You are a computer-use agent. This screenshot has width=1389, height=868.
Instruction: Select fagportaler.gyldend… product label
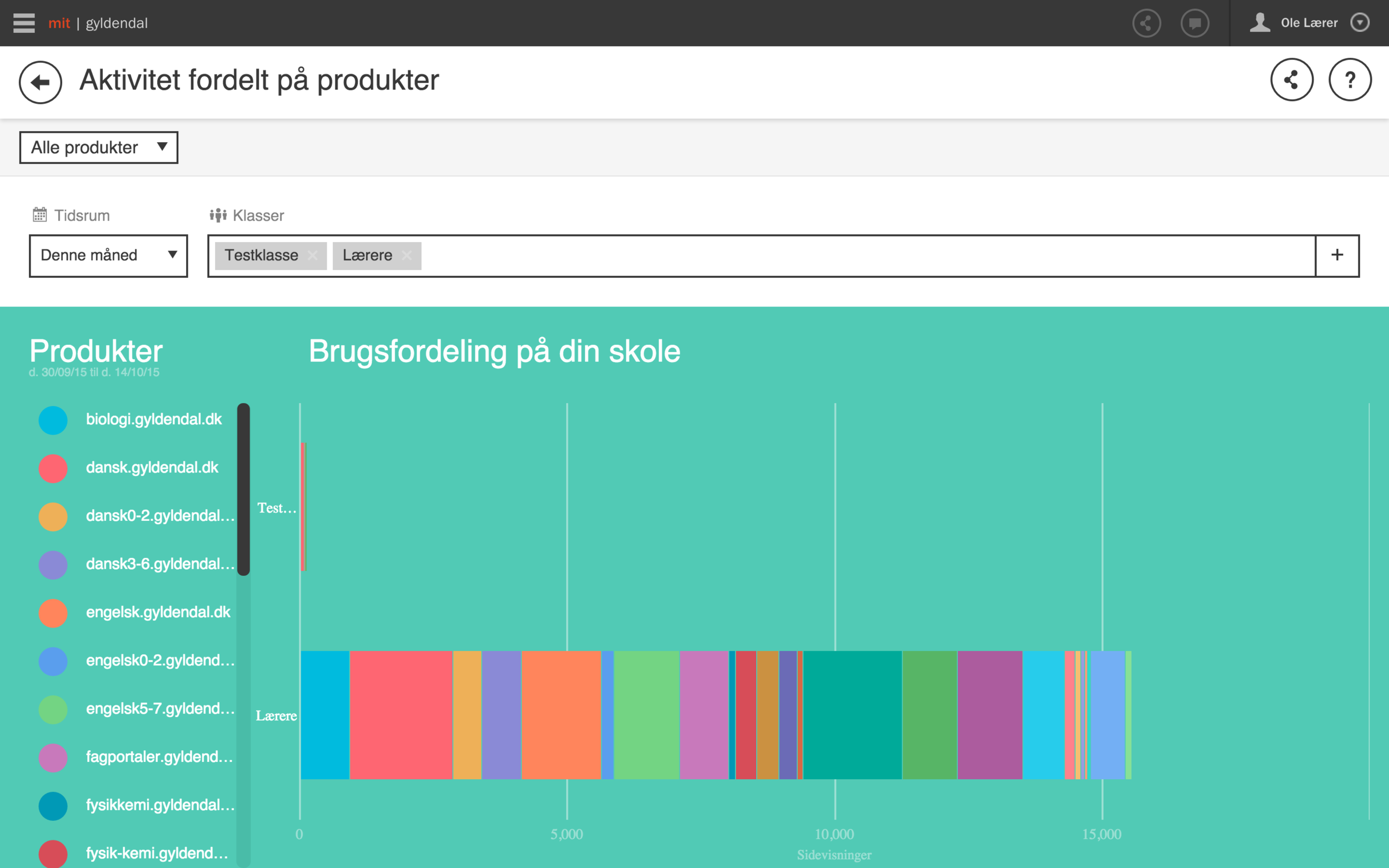[159, 757]
